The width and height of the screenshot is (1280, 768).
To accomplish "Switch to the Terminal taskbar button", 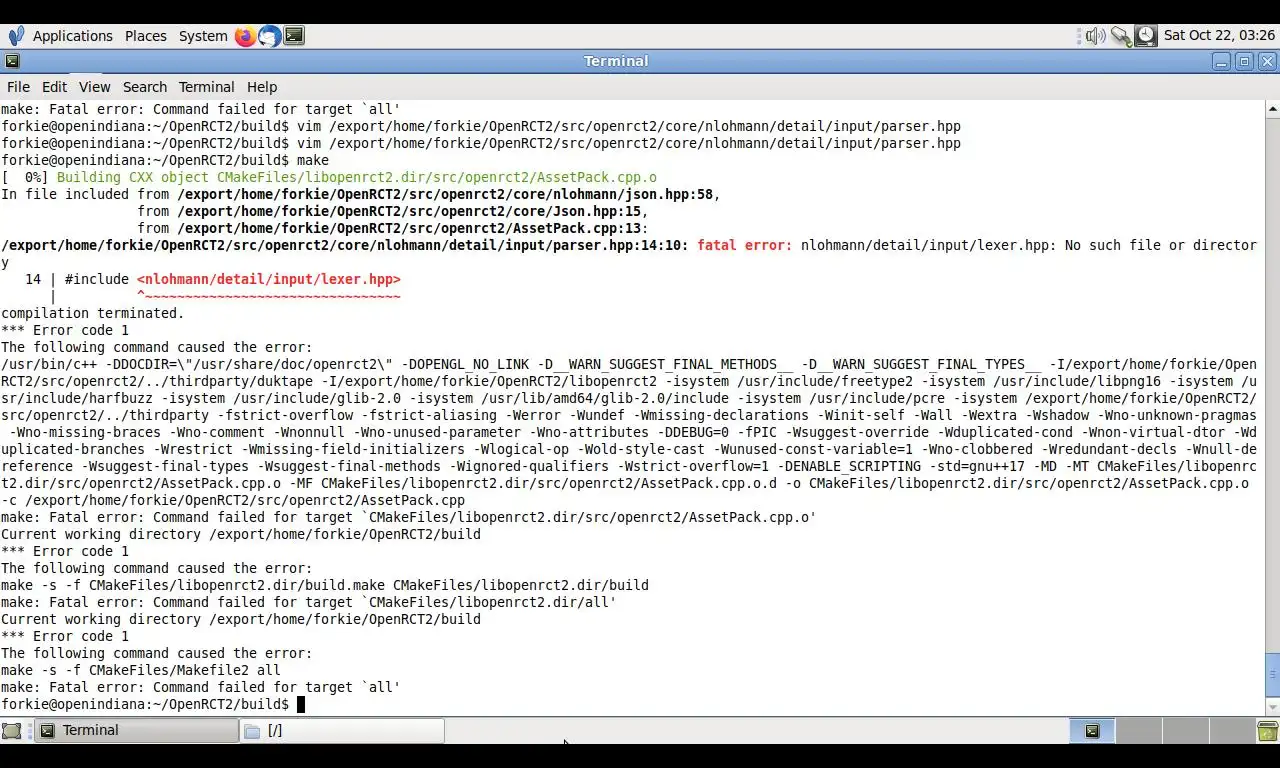I will [137, 731].
